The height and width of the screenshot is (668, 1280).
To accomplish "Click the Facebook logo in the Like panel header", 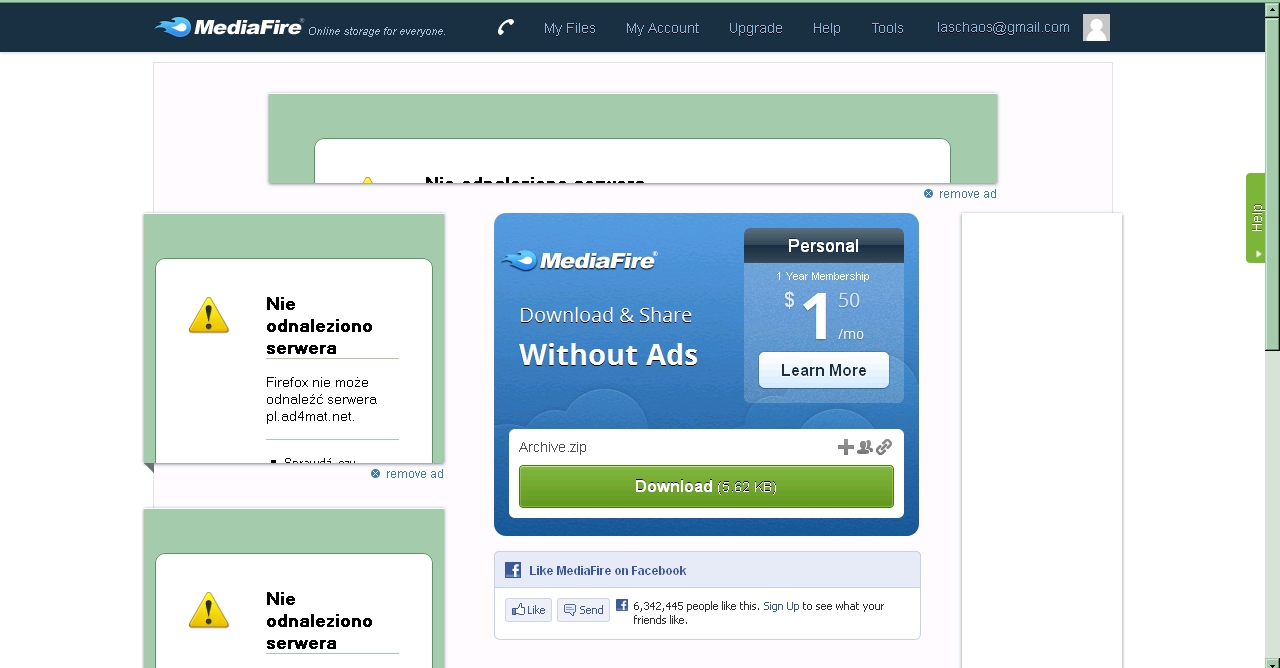I will 513,570.
